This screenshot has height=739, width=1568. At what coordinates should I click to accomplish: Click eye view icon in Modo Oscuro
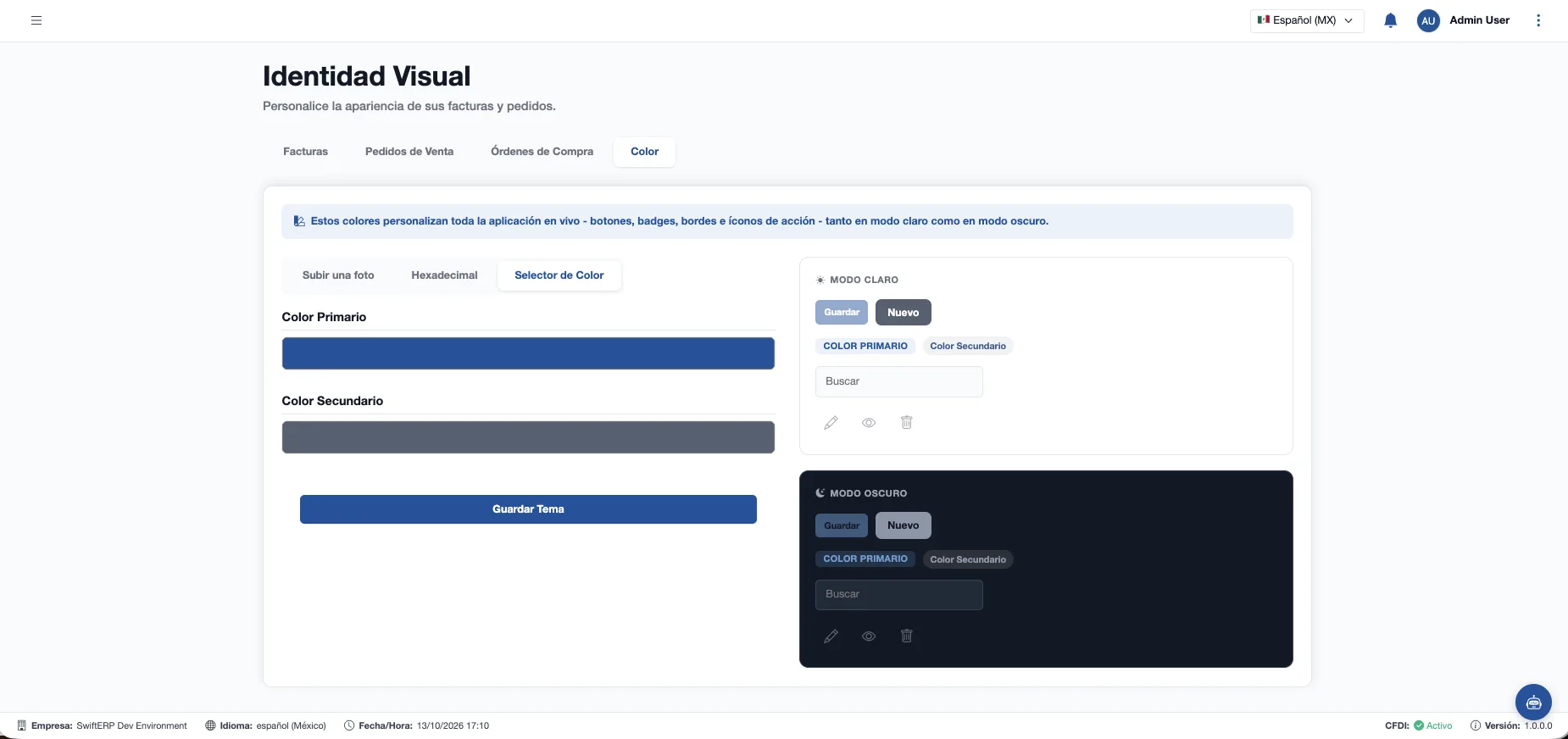[869, 636]
